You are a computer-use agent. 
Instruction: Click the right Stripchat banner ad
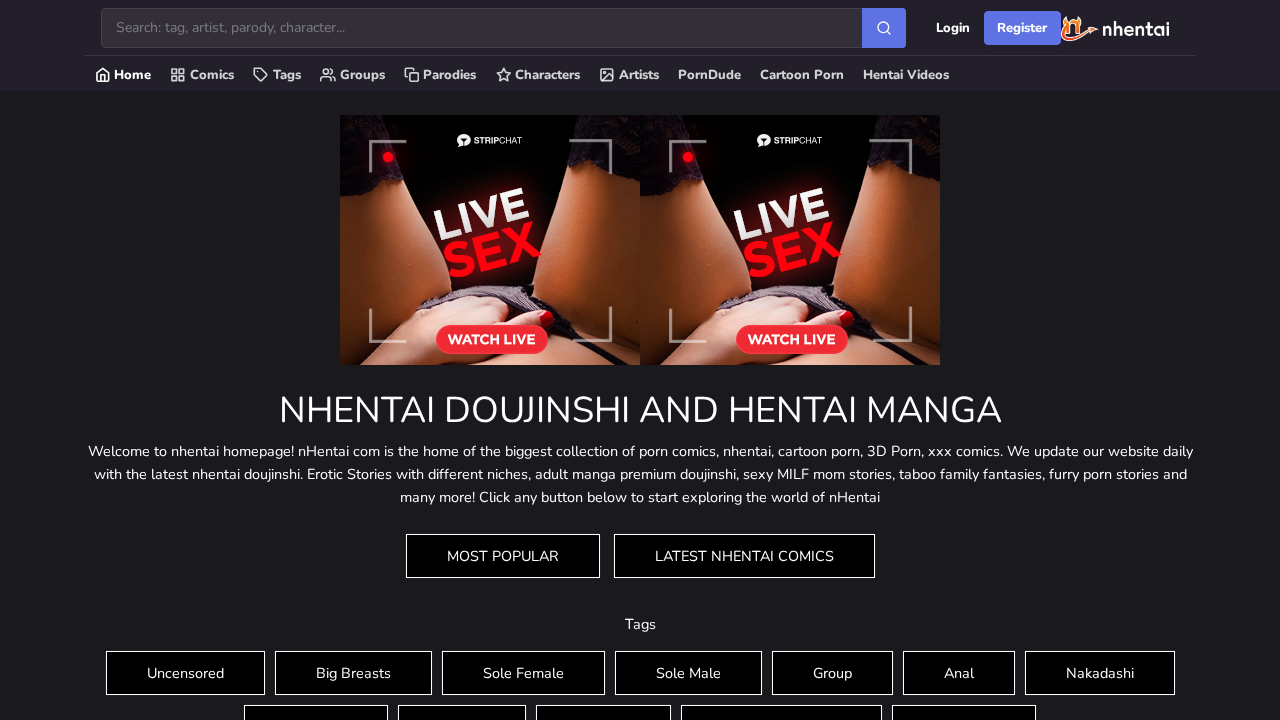tap(790, 240)
